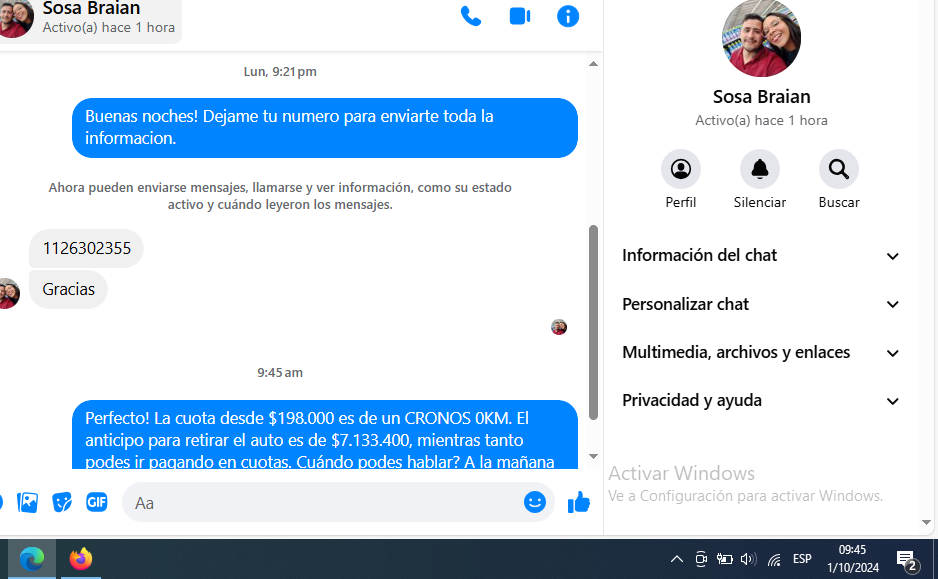Open the Perfil profile icon
The height and width of the screenshot is (579, 938).
[x=680, y=169]
